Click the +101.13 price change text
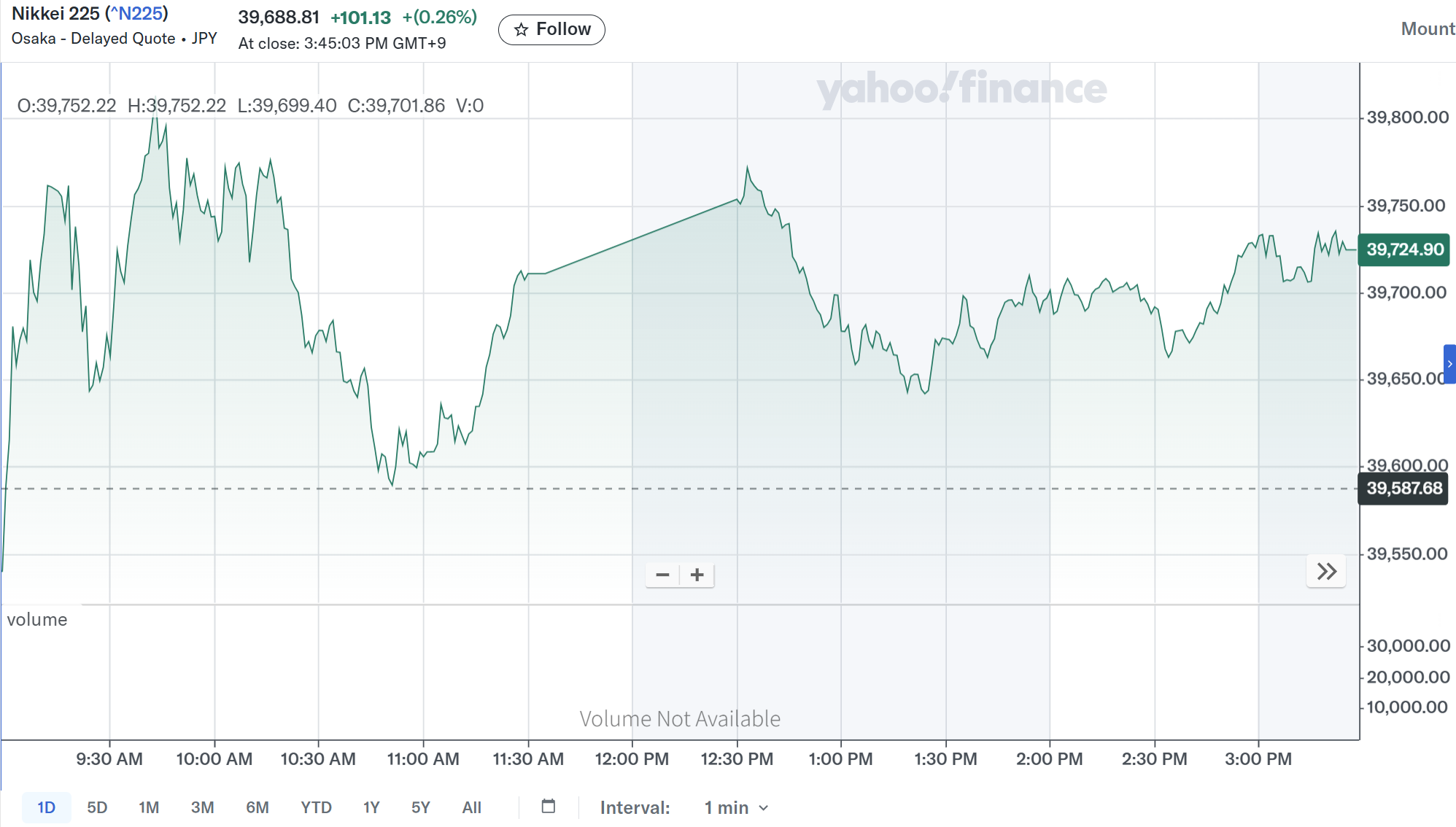Viewport: 1456px width, 827px height. pyautogui.click(x=360, y=18)
